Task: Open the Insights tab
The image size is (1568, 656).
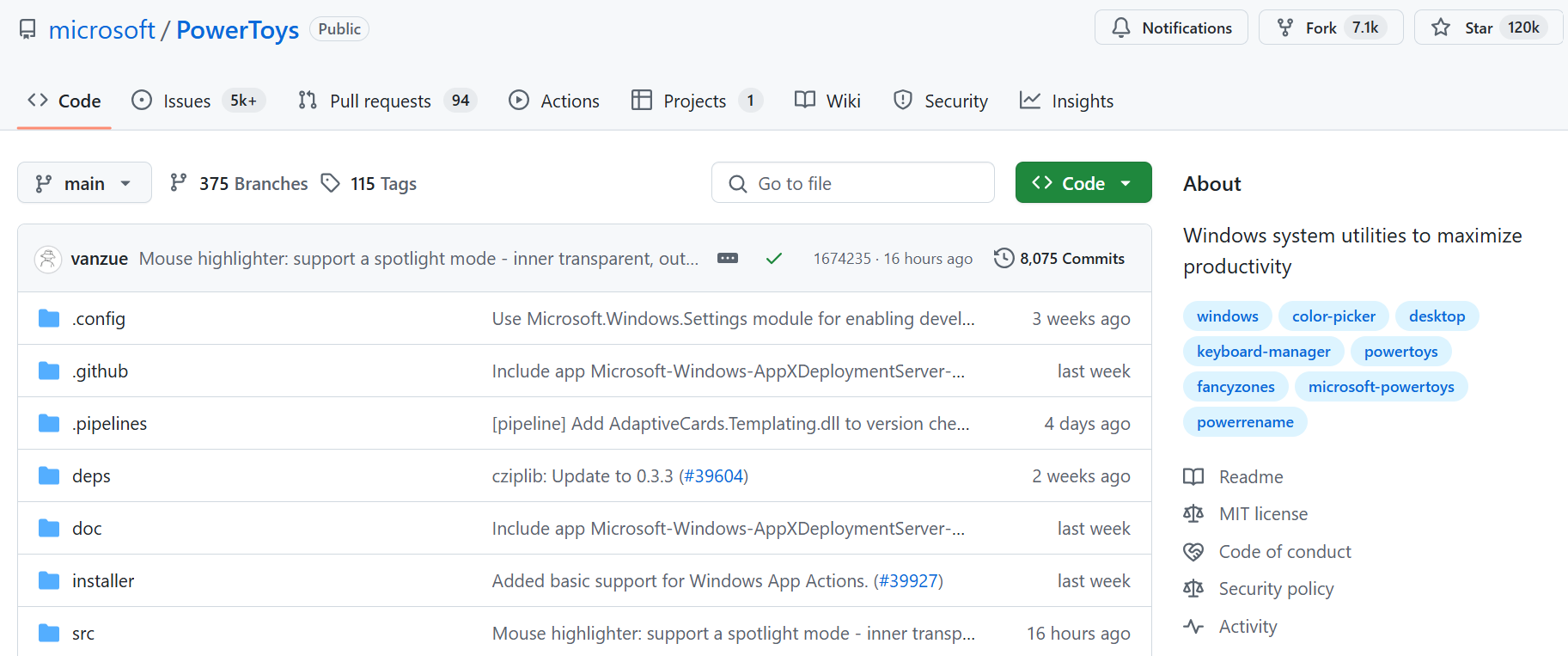Action: pyautogui.click(x=1066, y=101)
